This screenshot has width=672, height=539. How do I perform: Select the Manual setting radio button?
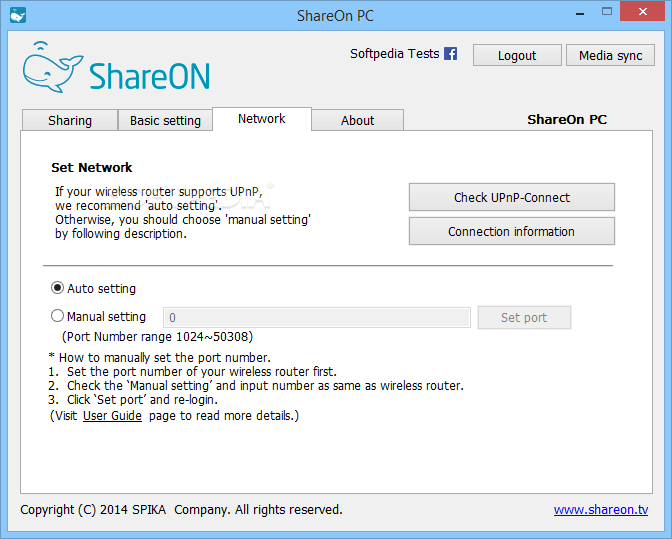[x=57, y=316]
